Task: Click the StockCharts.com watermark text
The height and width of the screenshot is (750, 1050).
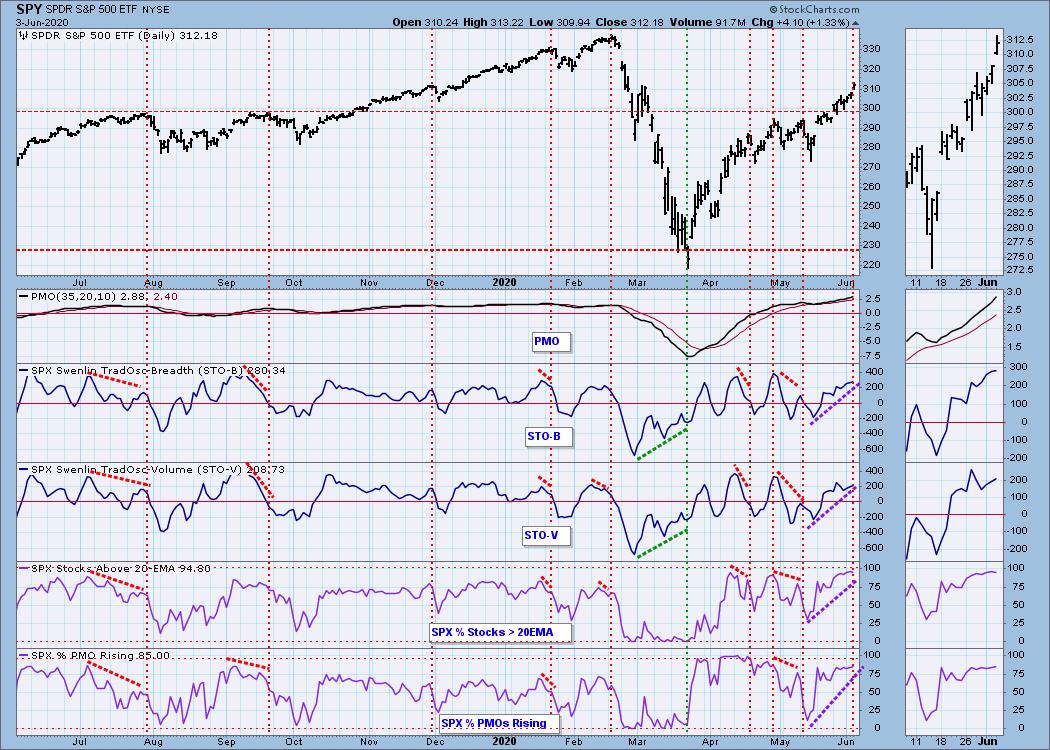Action: point(814,9)
